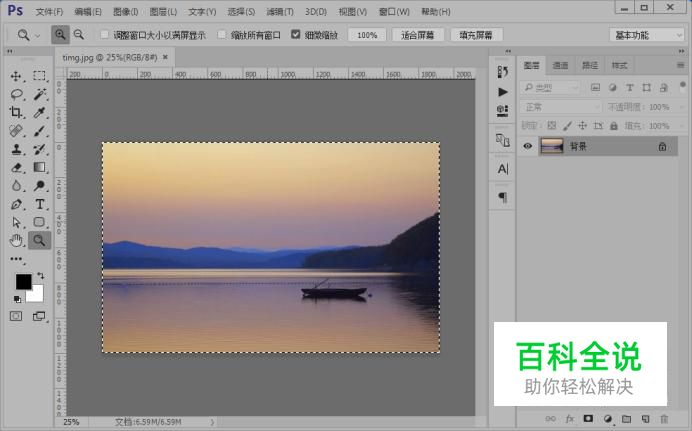The image size is (692, 431).
Task: Enable resize windows to fit checkbox
Action: coord(104,34)
